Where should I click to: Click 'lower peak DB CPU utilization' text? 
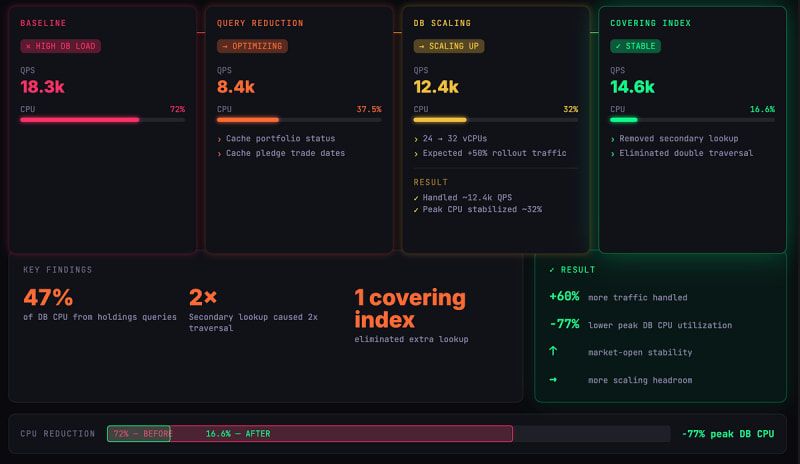click(x=660, y=325)
